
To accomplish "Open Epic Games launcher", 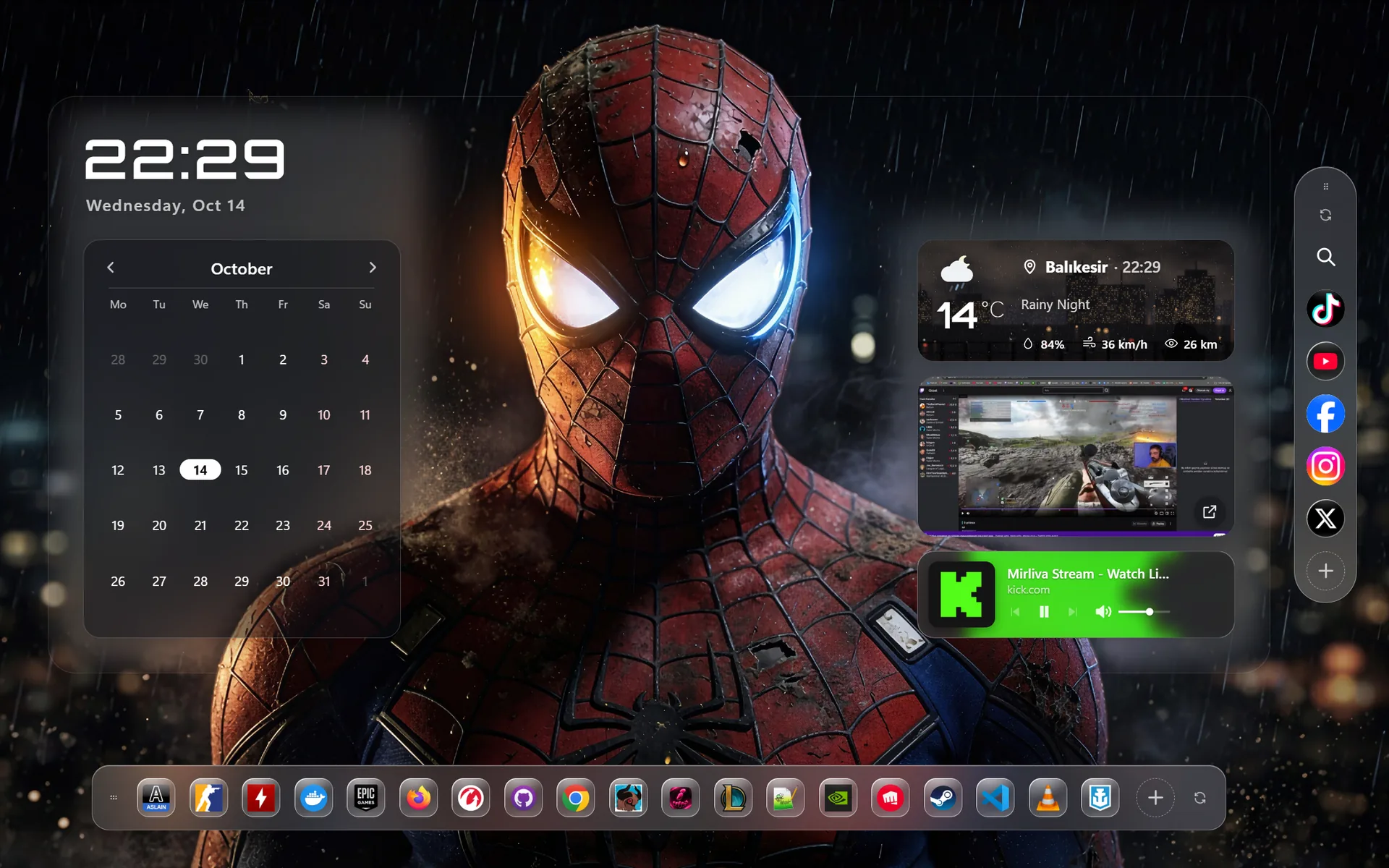I will [x=366, y=798].
